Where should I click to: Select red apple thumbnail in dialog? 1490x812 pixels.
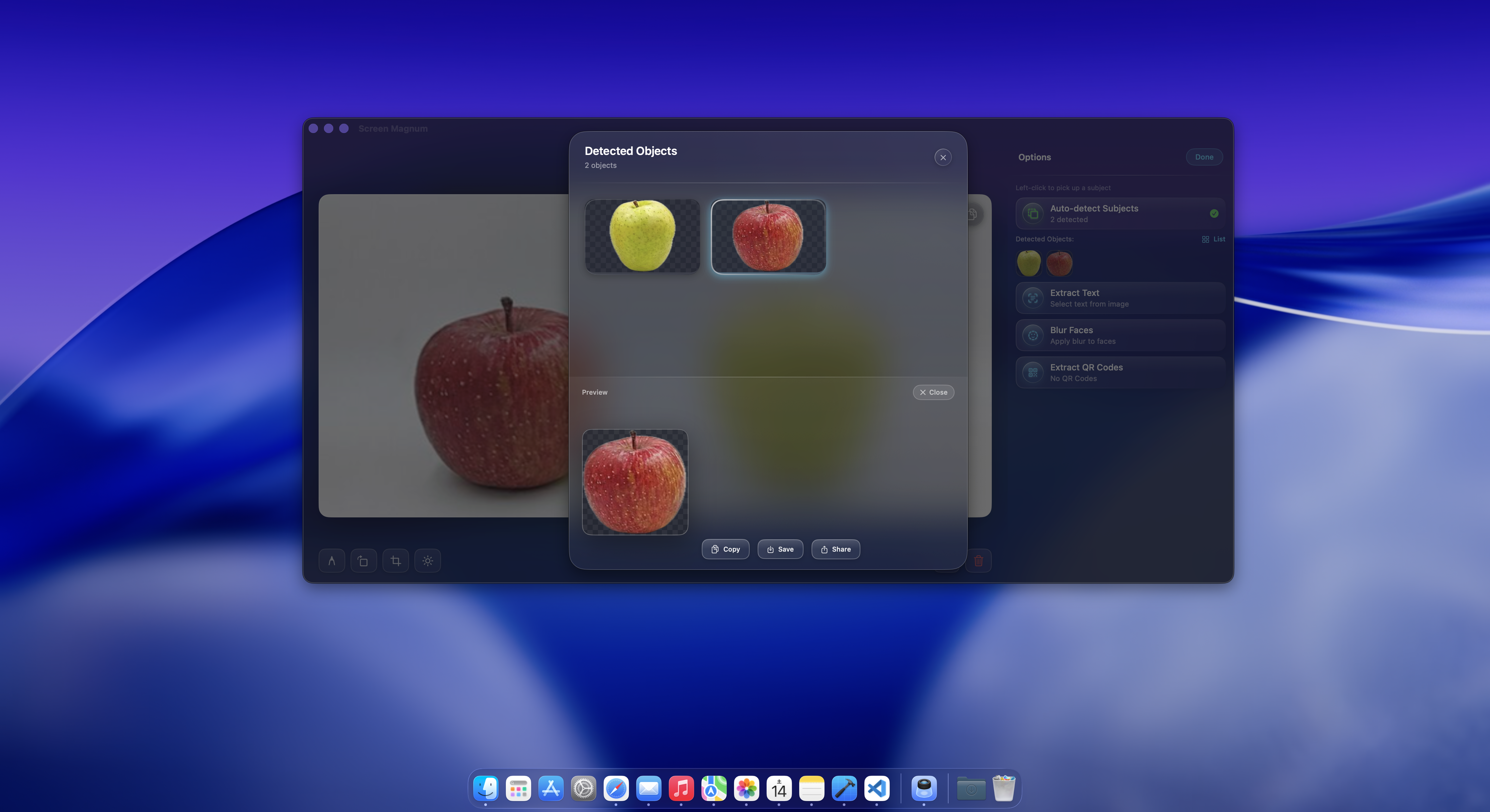tap(768, 236)
